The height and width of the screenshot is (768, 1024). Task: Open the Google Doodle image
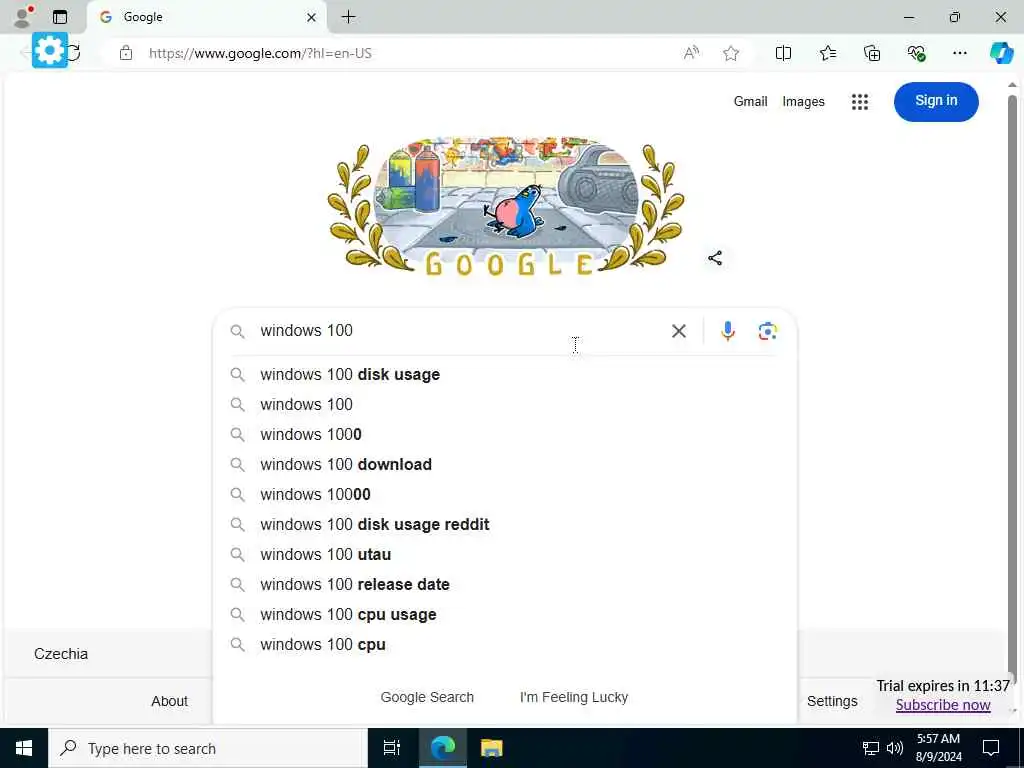[506, 206]
